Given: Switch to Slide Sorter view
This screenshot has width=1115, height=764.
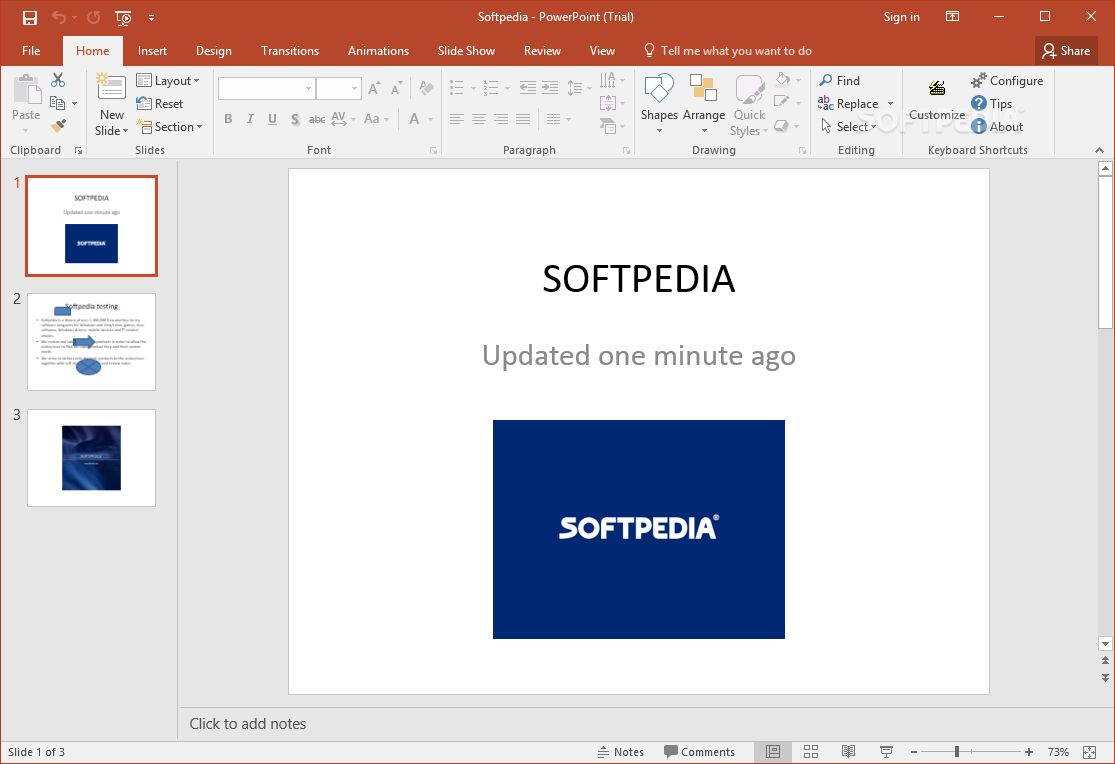Looking at the screenshot, I should (x=811, y=752).
